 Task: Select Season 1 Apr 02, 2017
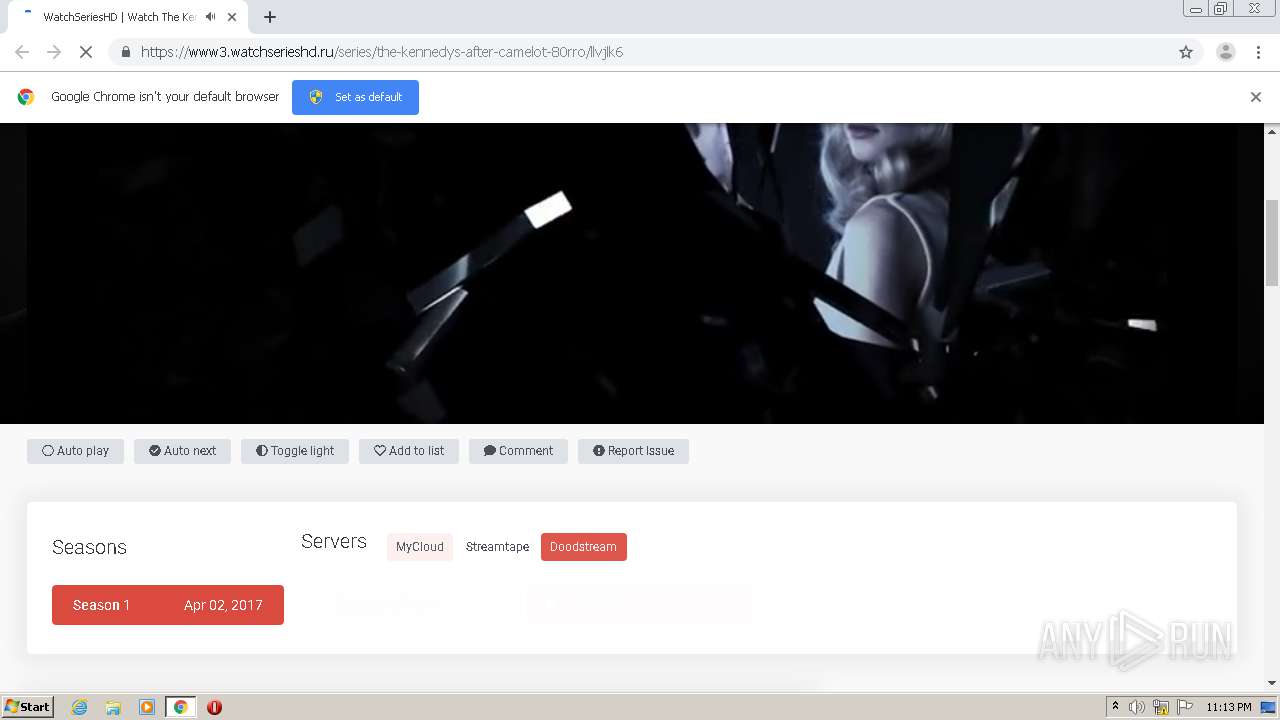pos(168,605)
